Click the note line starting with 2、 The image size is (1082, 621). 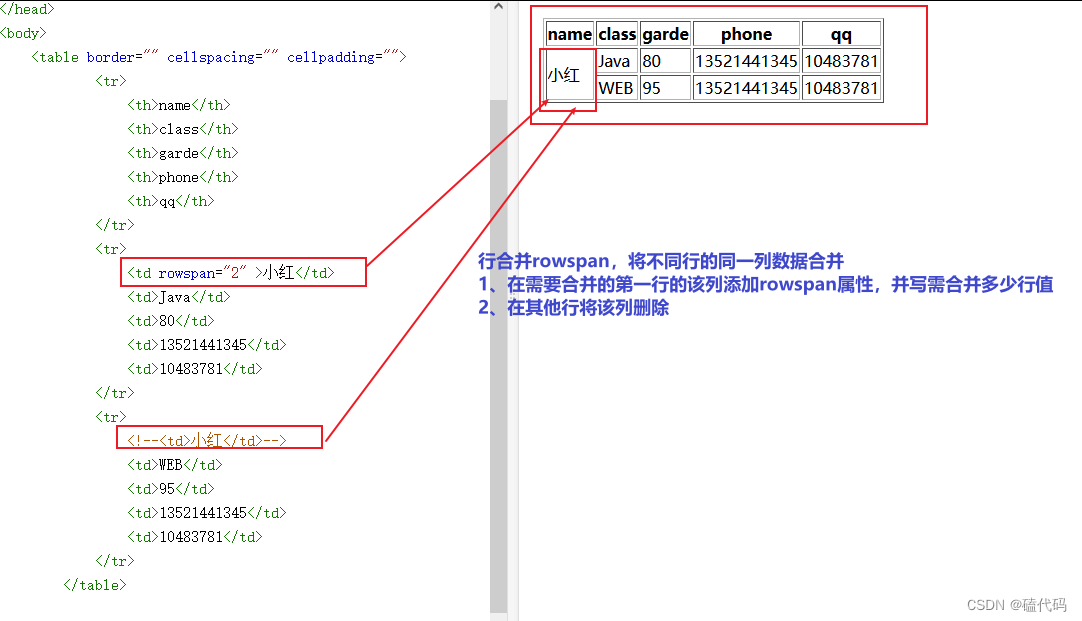pos(573,308)
